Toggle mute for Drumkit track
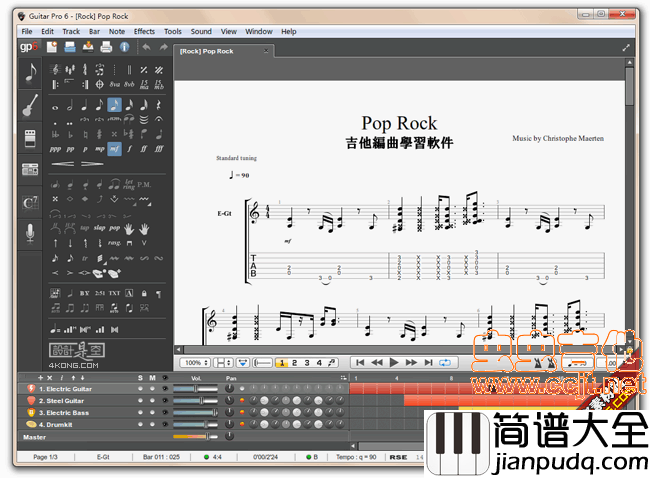The width and height of the screenshot is (650, 478). coord(152,425)
